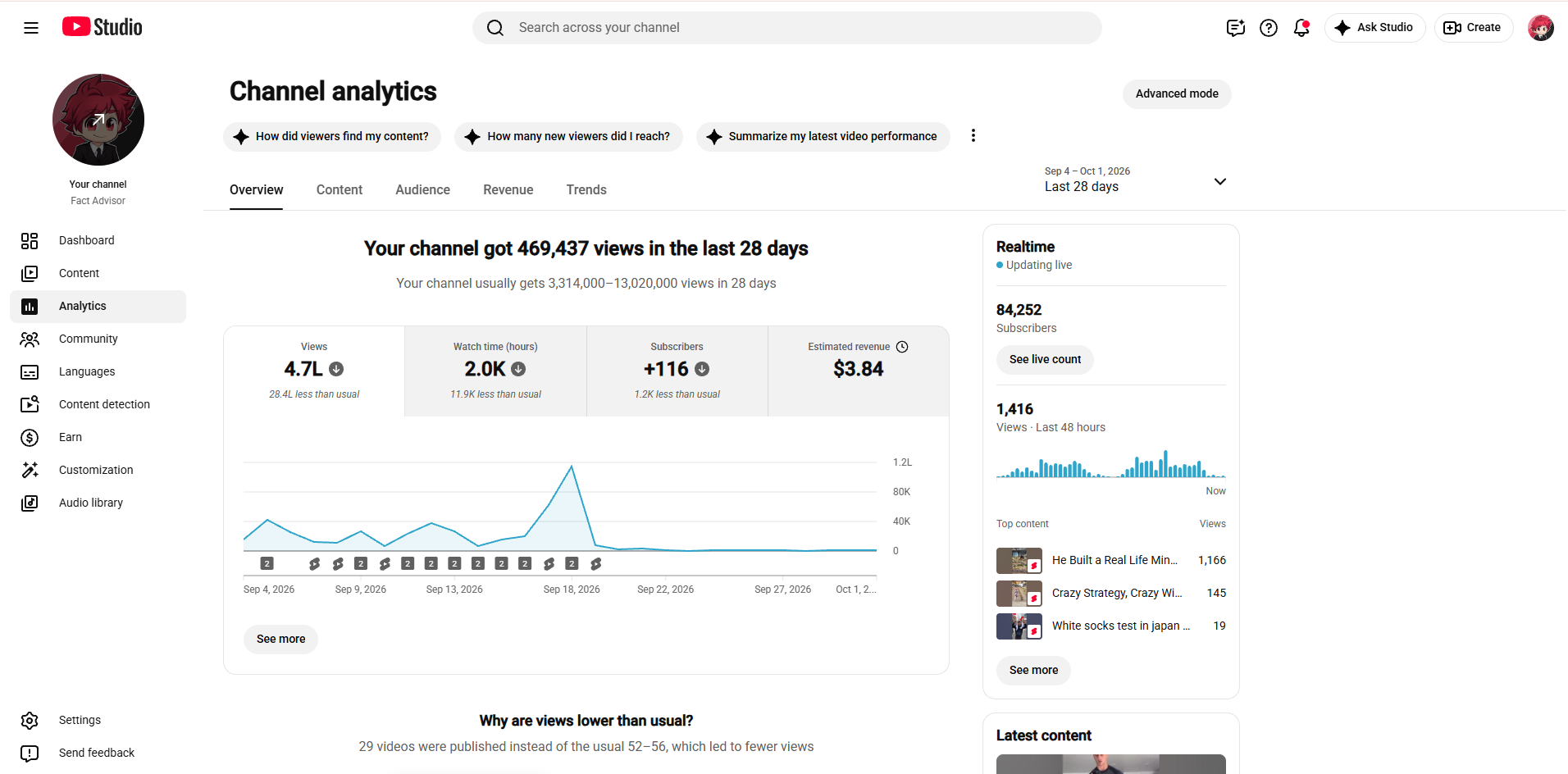Image resolution: width=1568 pixels, height=774 pixels.
Task: Switch to the Trends tab
Action: 586,189
